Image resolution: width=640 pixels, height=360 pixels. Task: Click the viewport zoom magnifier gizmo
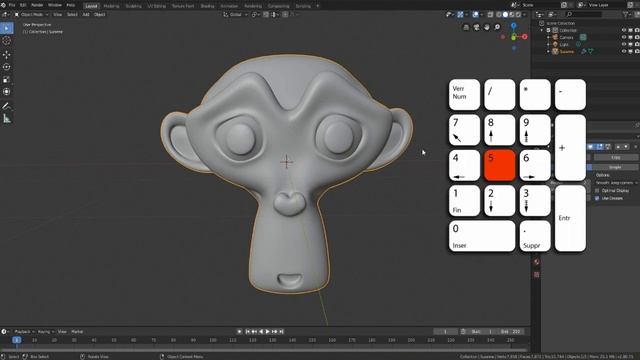tap(497, 27)
